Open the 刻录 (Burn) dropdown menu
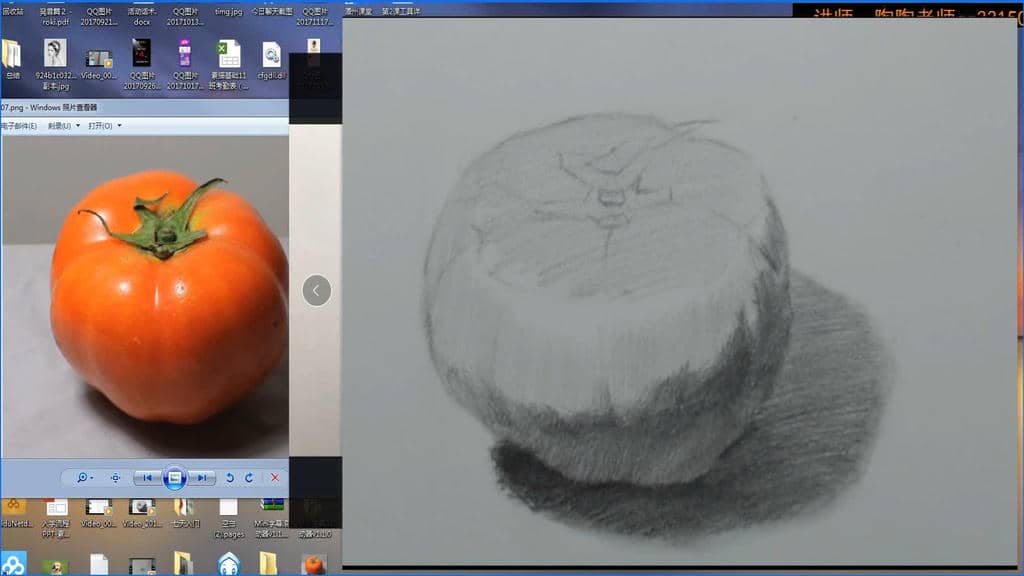 (x=64, y=126)
